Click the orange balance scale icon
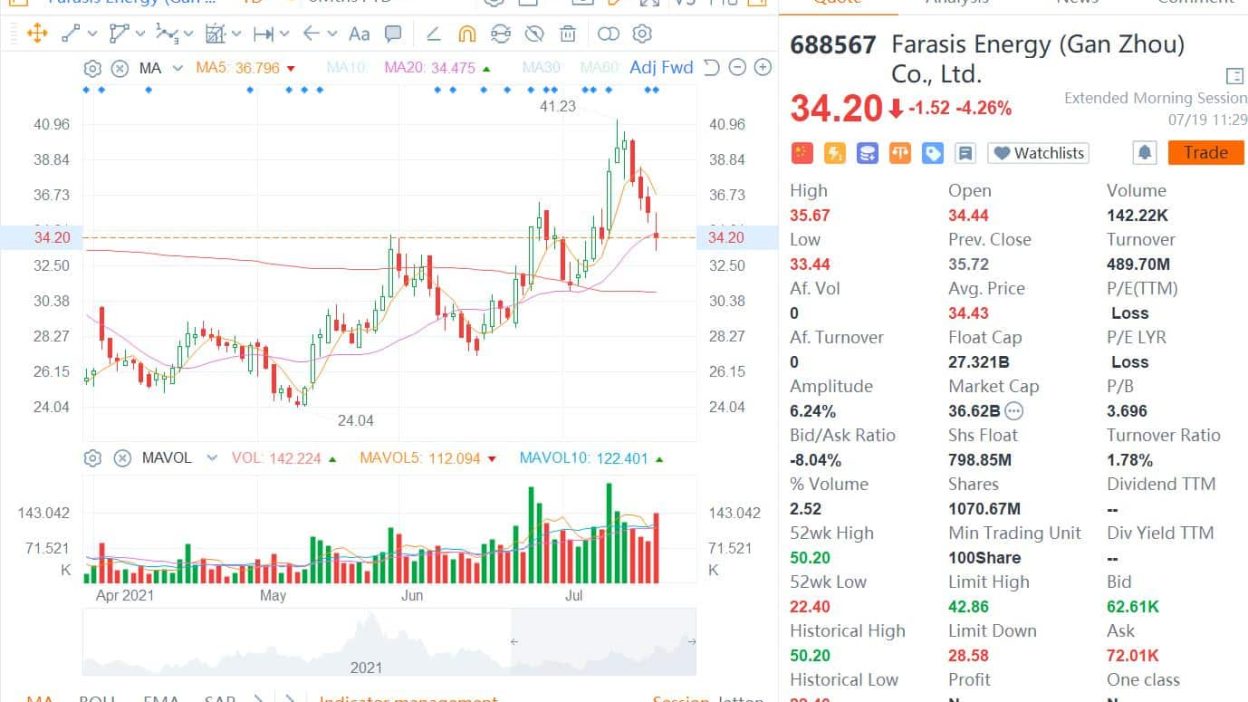 pyautogui.click(x=900, y=153)
